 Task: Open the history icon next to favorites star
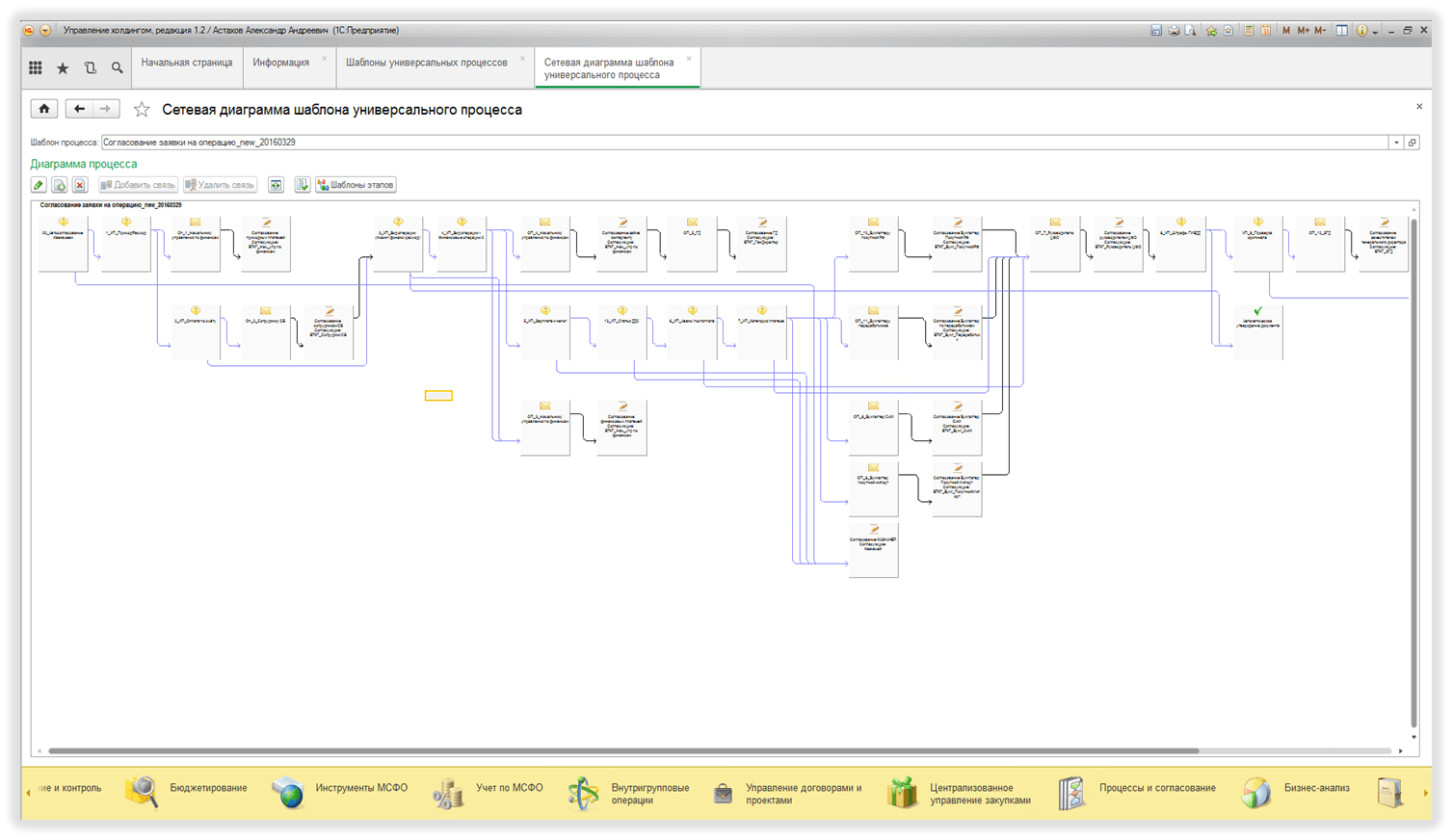tap(90, 67)
